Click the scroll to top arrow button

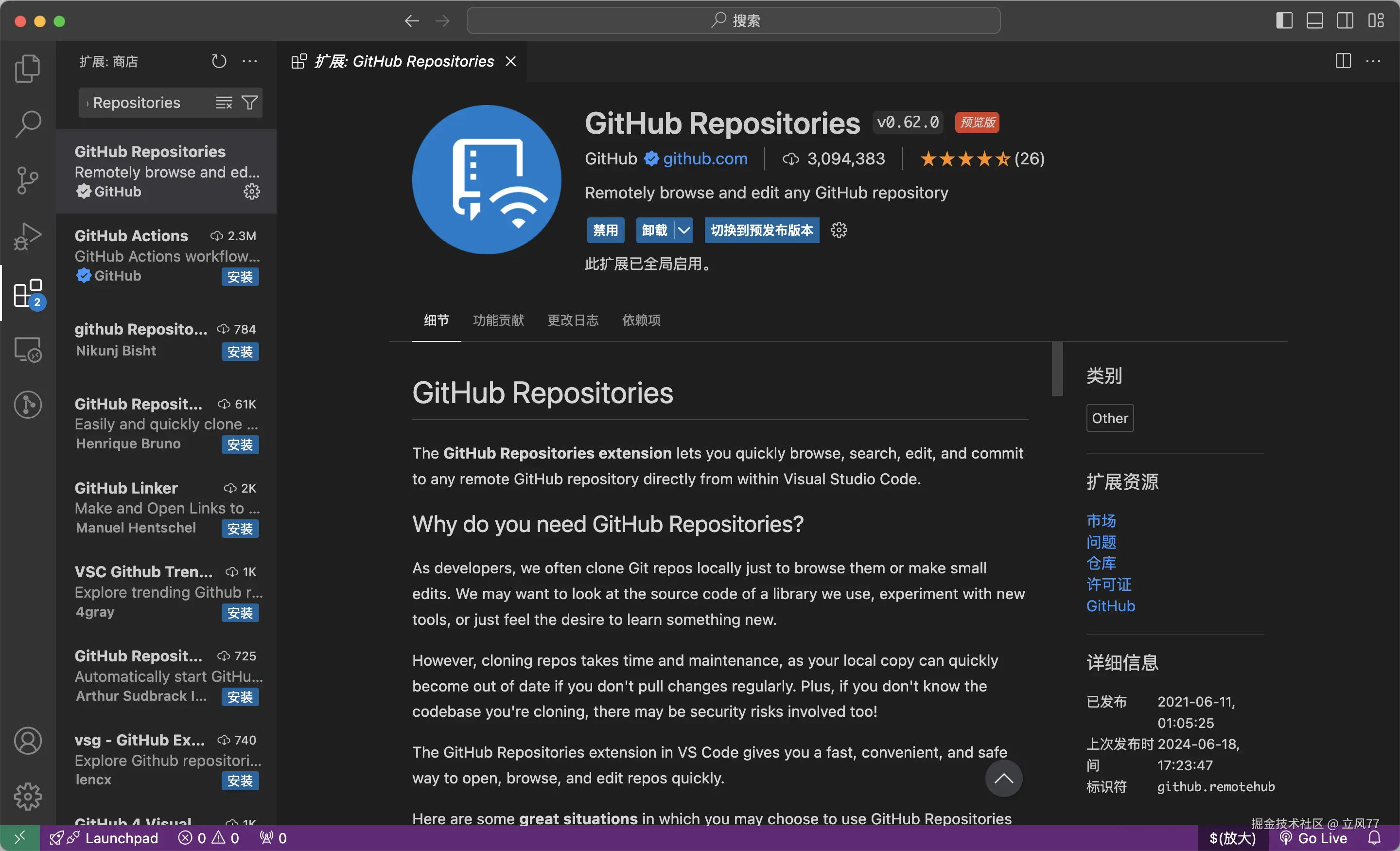pyautogui.click(x=1003, y=778)
